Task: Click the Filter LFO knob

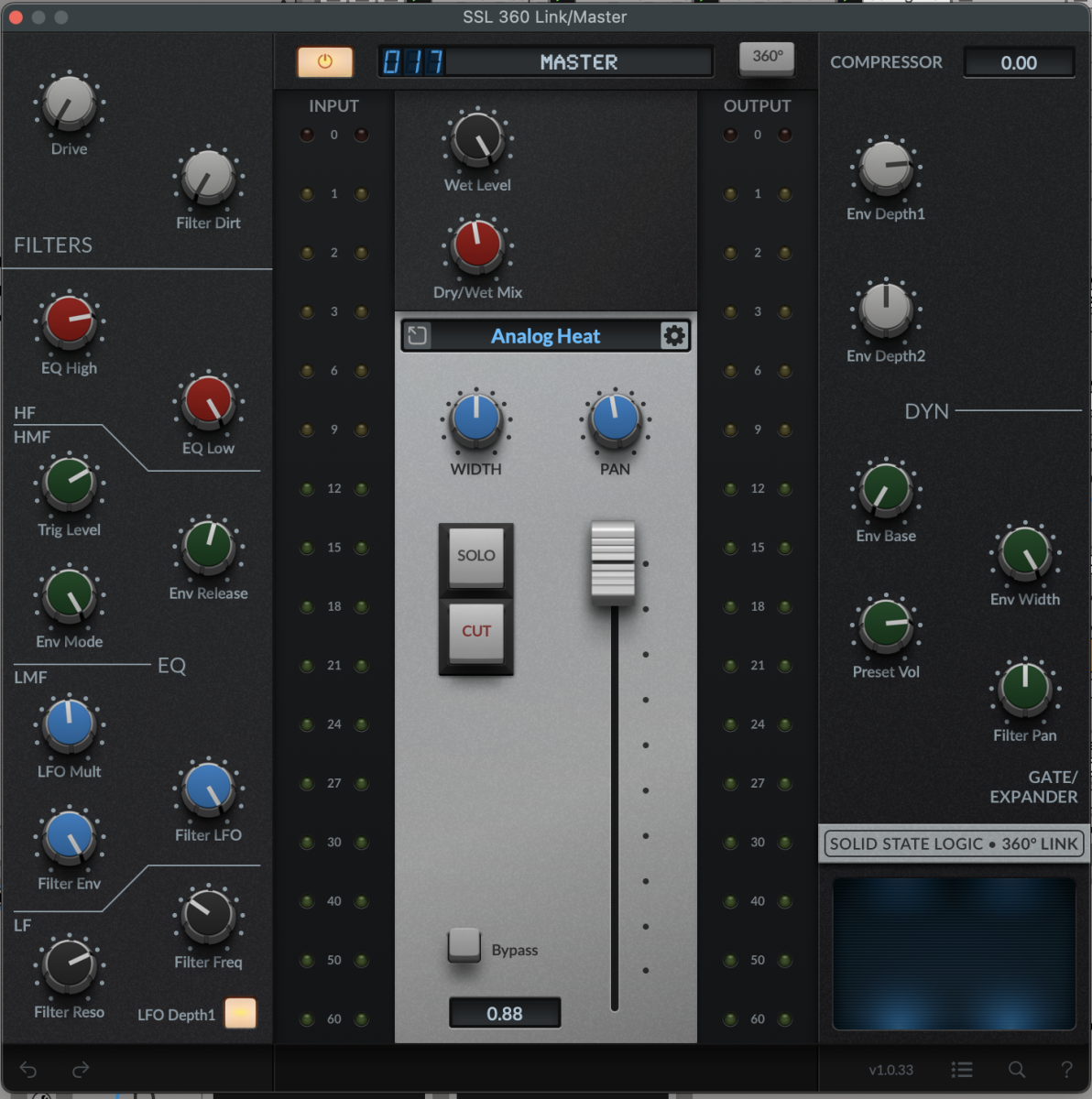Action: coord(209,789)
